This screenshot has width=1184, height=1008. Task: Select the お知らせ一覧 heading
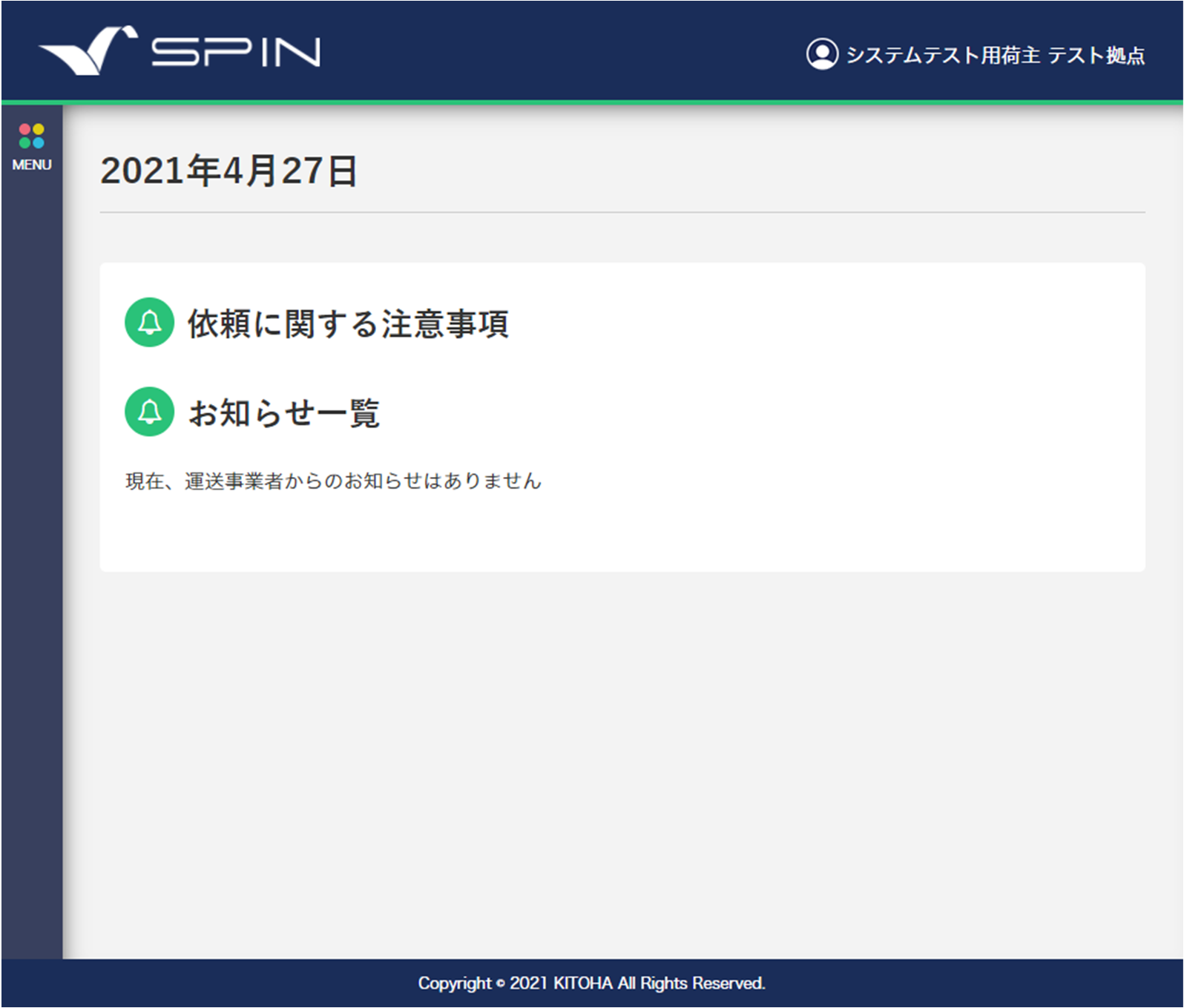click(x=284, y=412)
